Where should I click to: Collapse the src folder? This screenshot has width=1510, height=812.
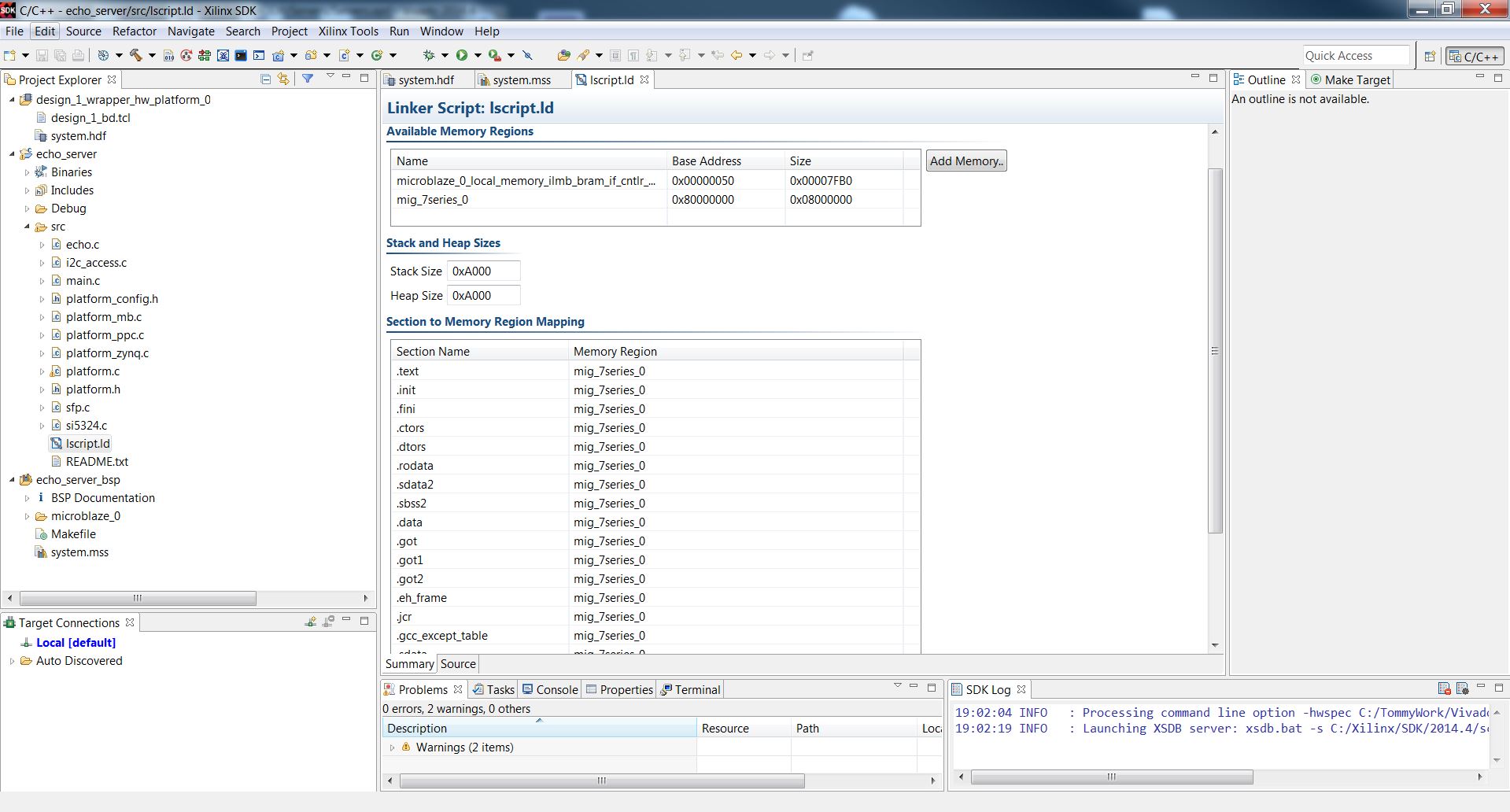pos(27,227)
